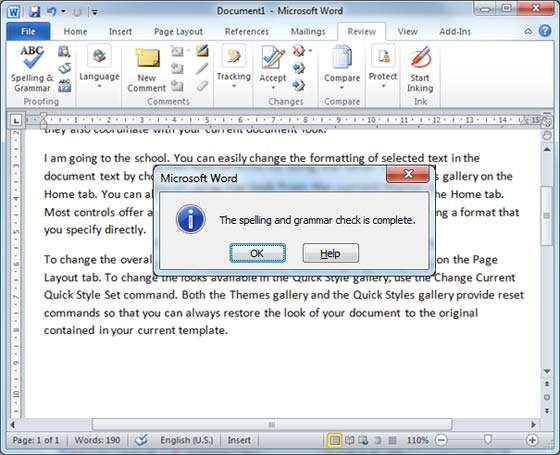
Task: Click the Reject change icon
Action: point(299,51)
